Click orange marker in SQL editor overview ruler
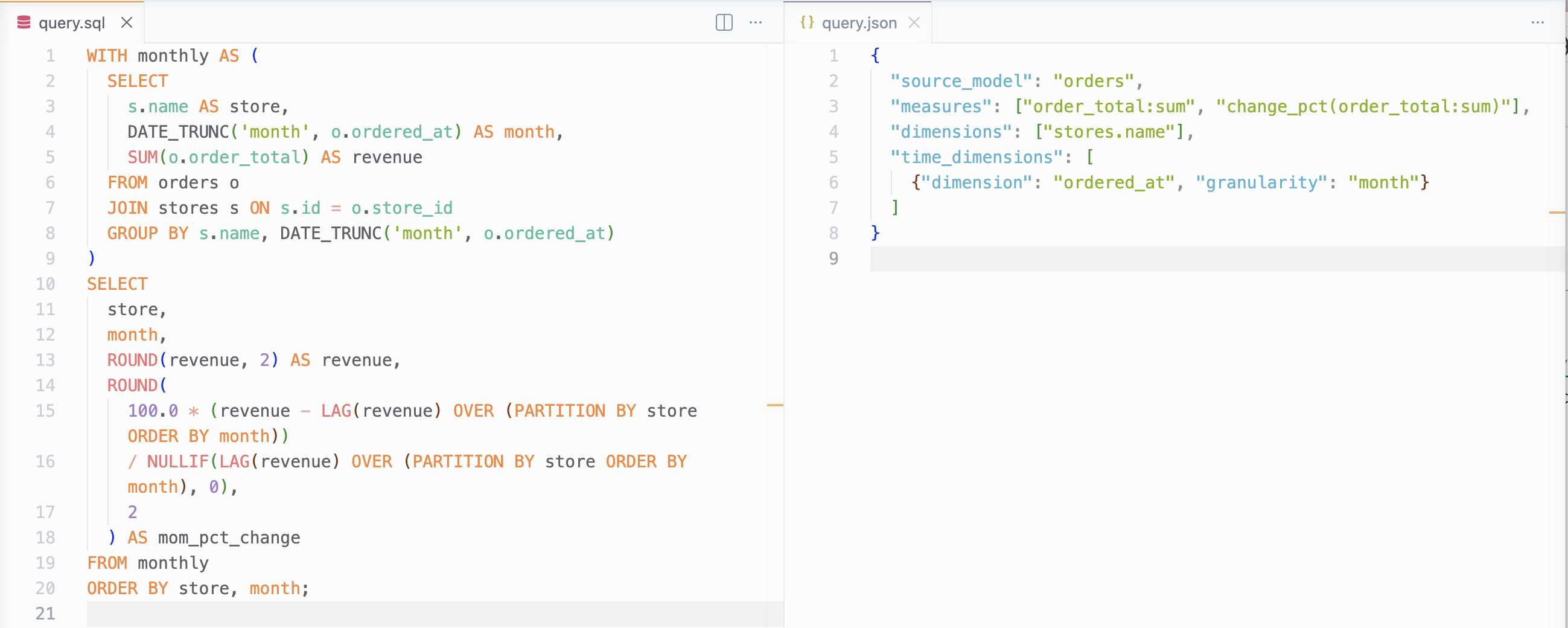1568x628 pixels. tap(775, 405)
